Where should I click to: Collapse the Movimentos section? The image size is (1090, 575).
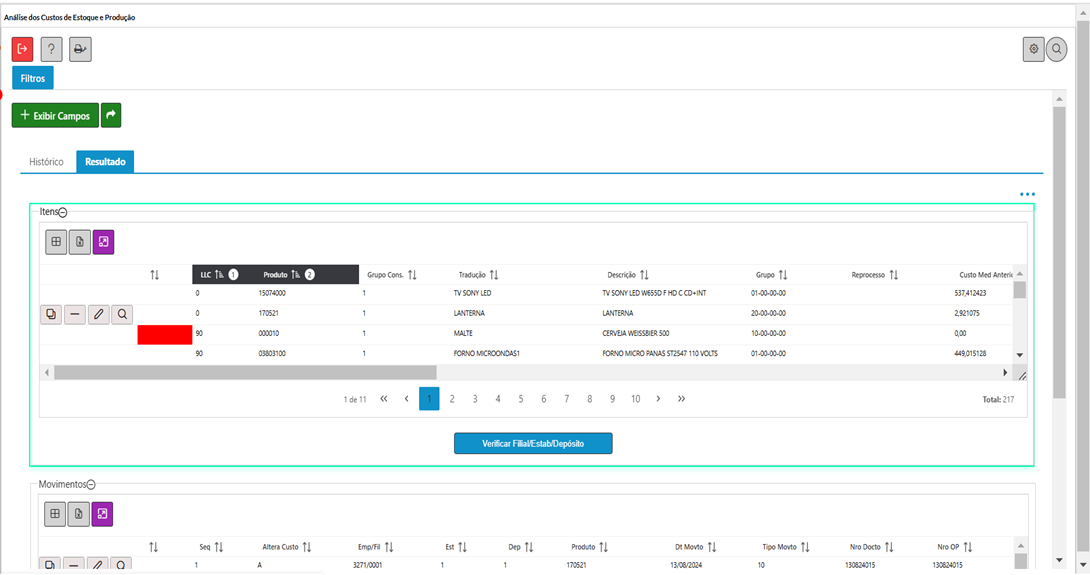(90, 484)
